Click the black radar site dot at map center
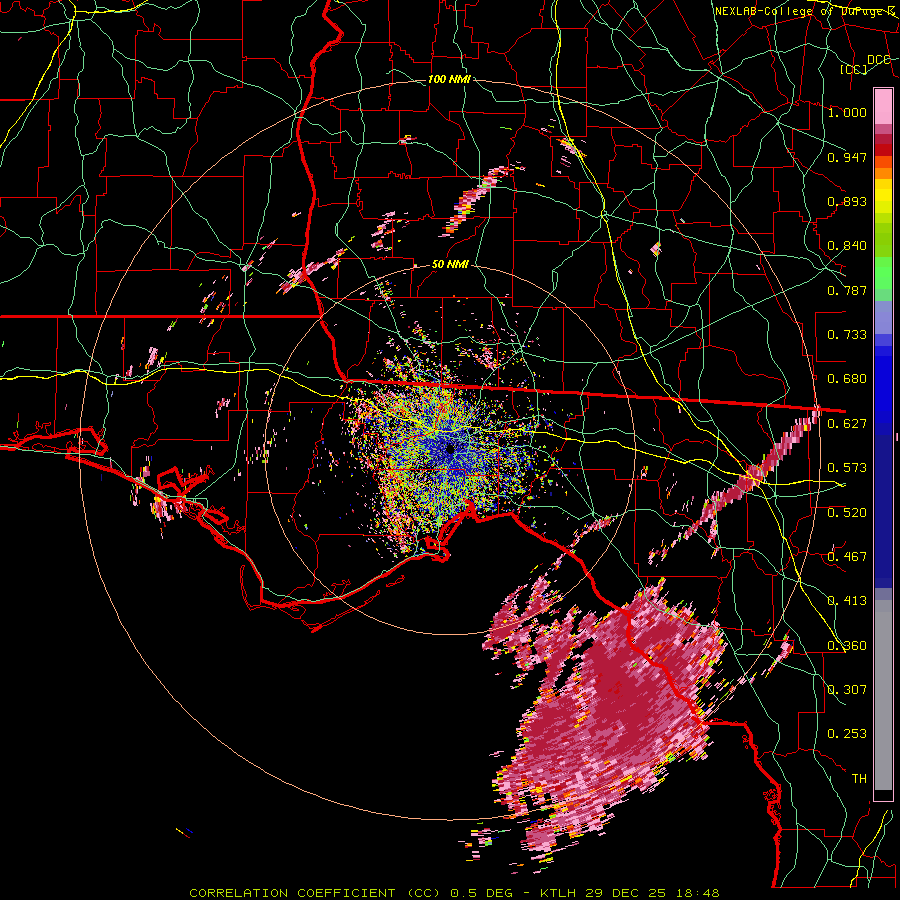The width and height of the screenshot is (900, 900). coord(450,448)
